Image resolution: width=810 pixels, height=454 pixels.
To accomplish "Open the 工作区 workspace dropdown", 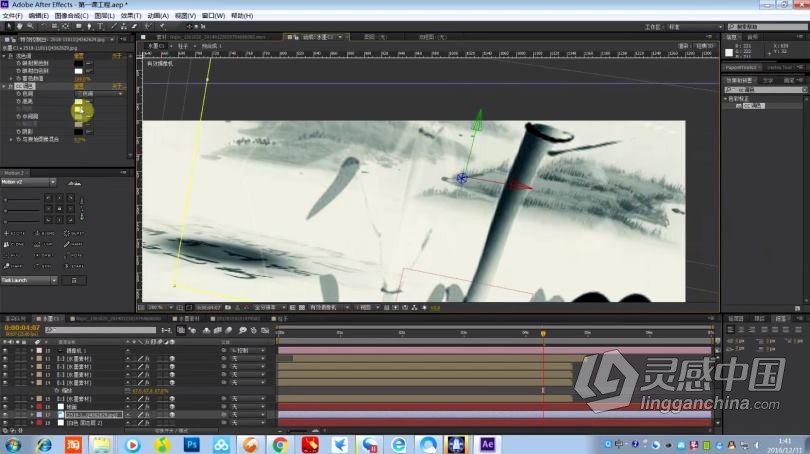I will (x=694, y=27).
